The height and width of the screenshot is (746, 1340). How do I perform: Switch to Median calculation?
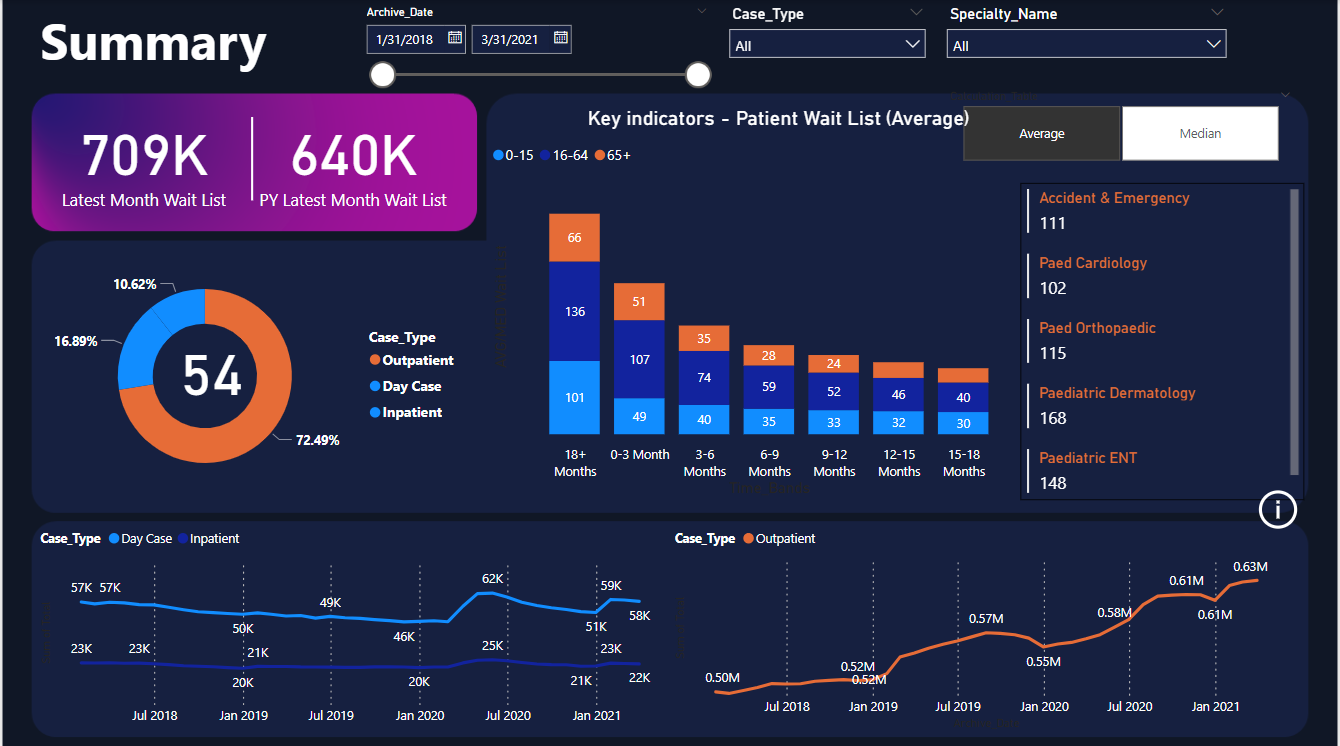click(x=1199, y=132)
